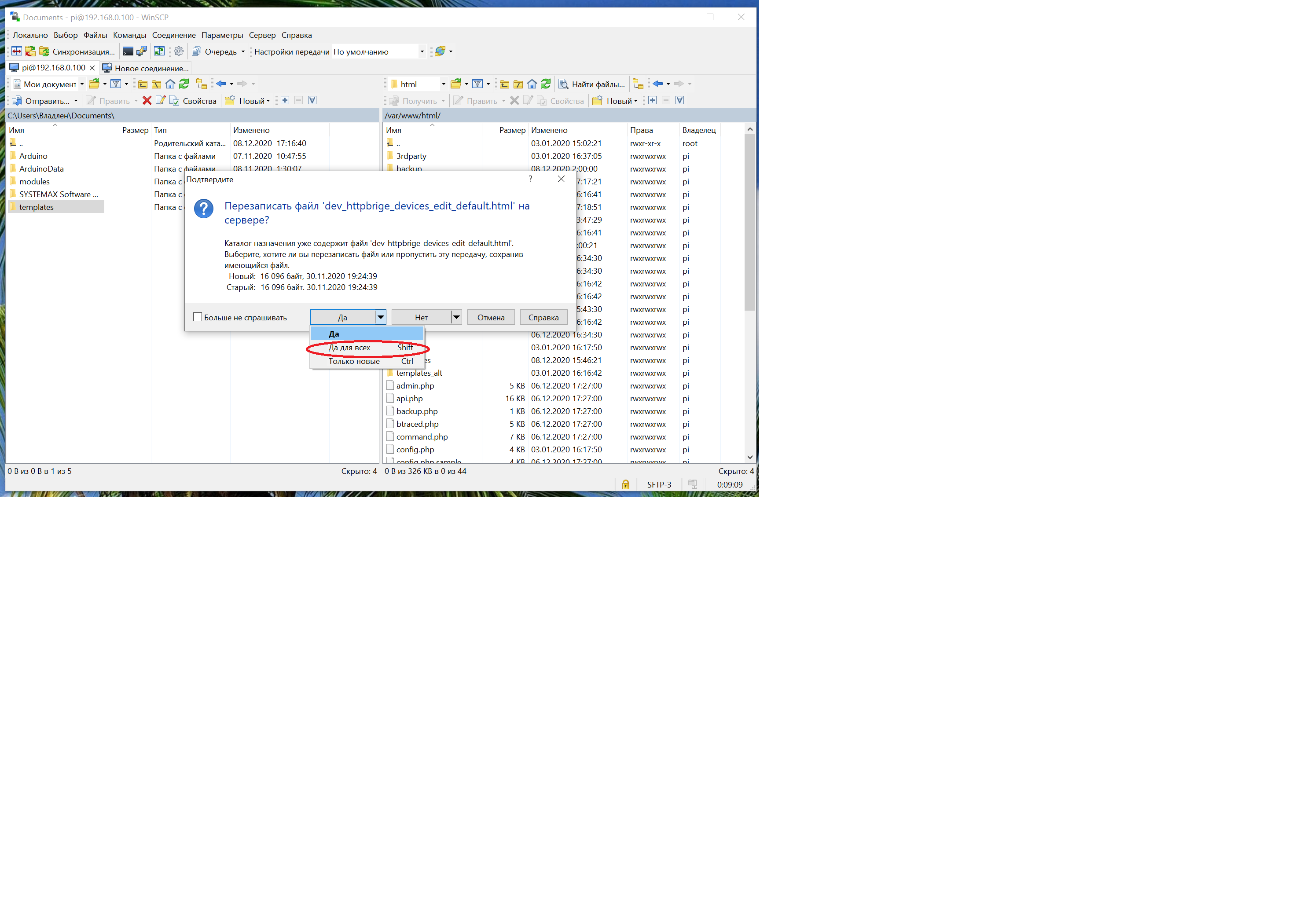Select 'Да для всех' menu option
The height and width of the screenshot is (924, 1307).
coord(349,348)
